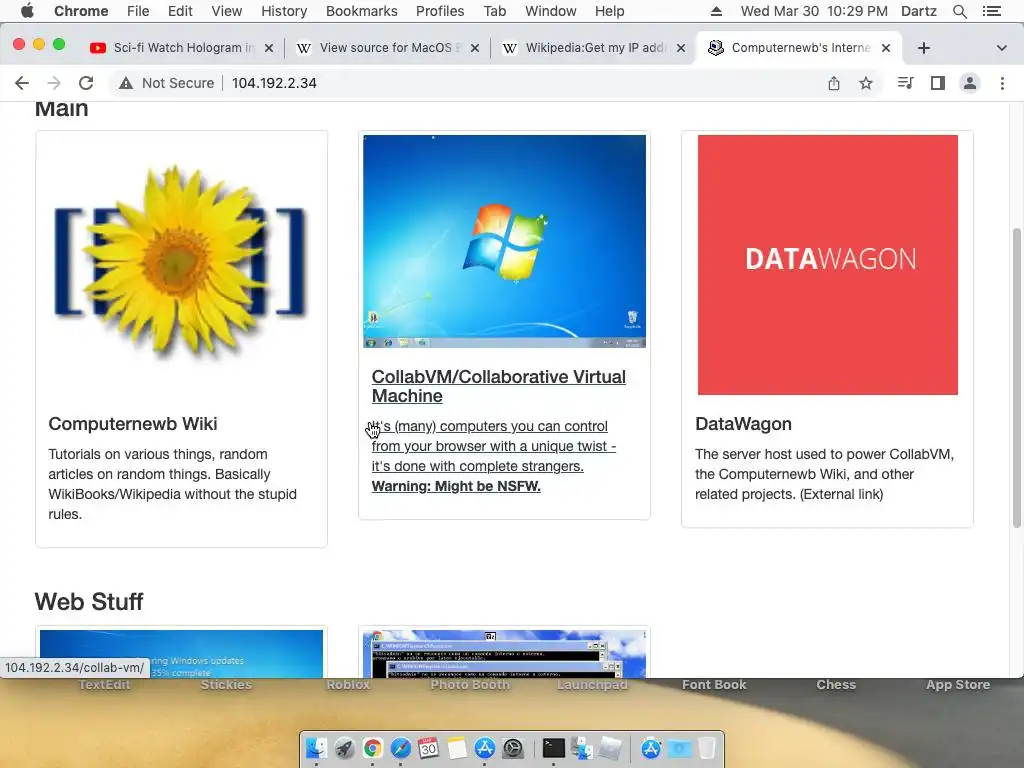Image resolution: width=1024 pixels, height=768 pixels.
Task: Click Chrome icon in the Dock
Action: coord(372,748)
